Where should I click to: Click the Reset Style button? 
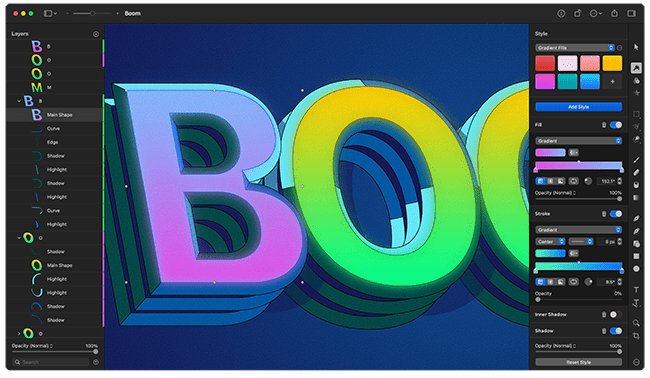pos(579,362)
